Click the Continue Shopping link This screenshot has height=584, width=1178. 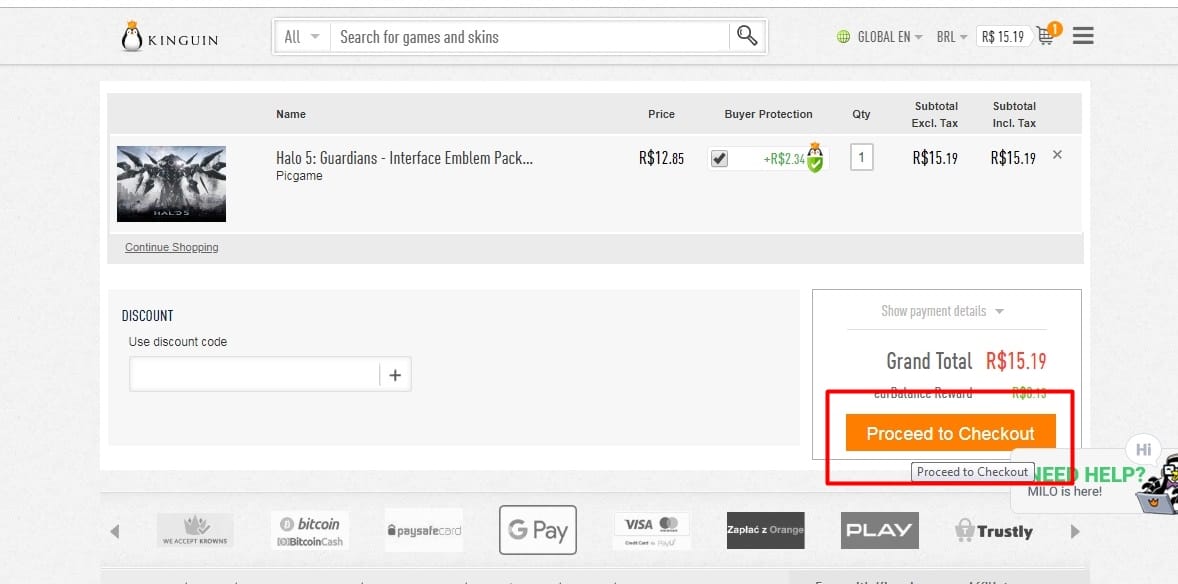pyautogui.click(x=171, y=247)
